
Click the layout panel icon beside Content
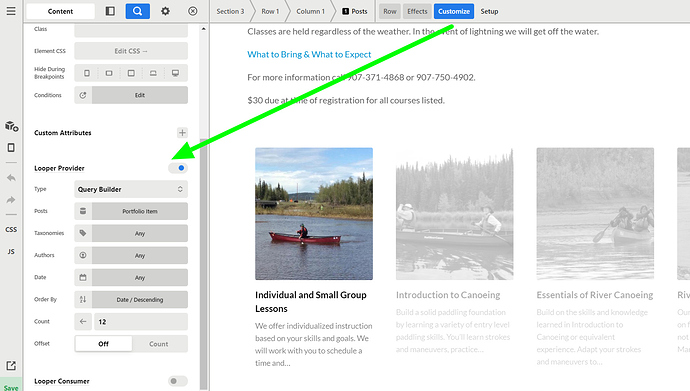(110, 11)
